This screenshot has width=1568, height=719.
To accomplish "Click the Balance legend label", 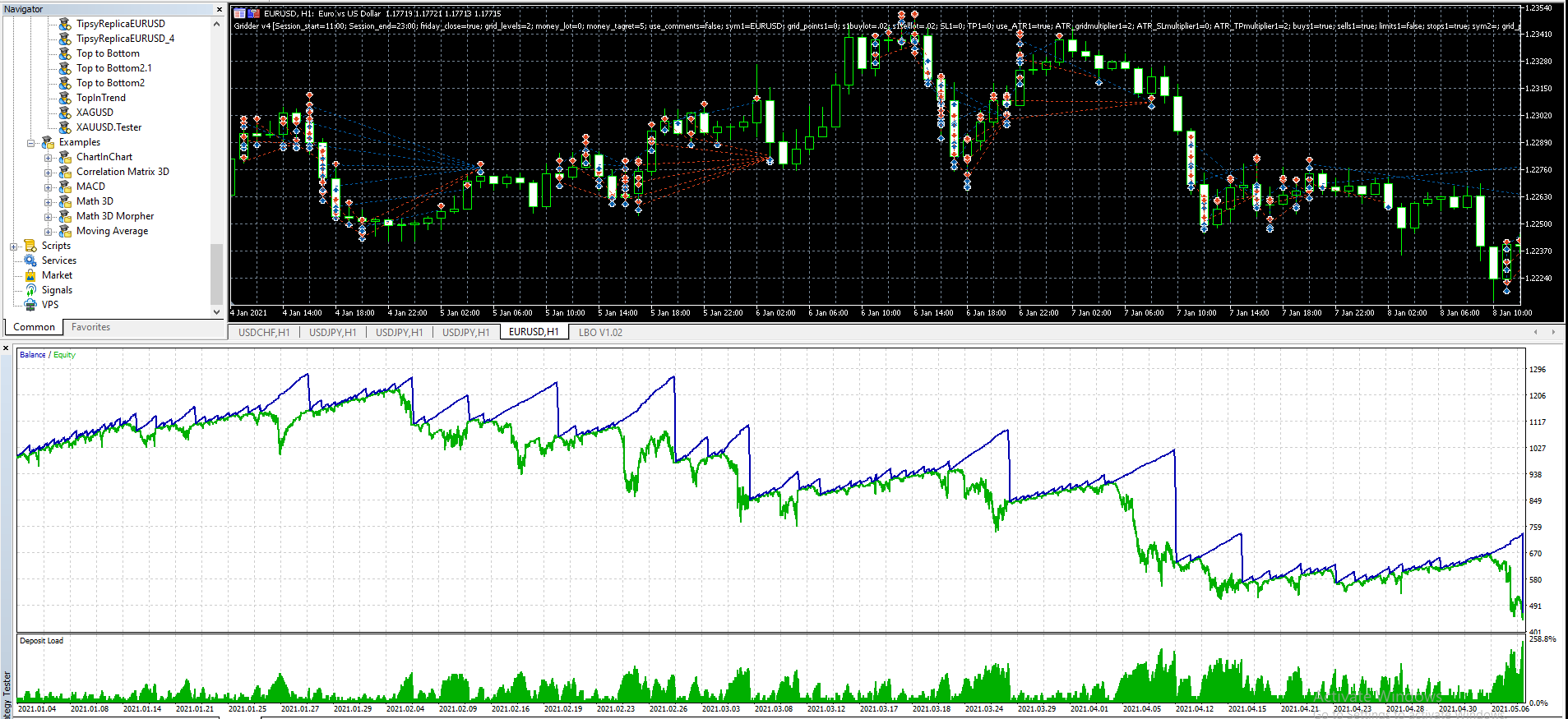I will [x=33, y=355].
